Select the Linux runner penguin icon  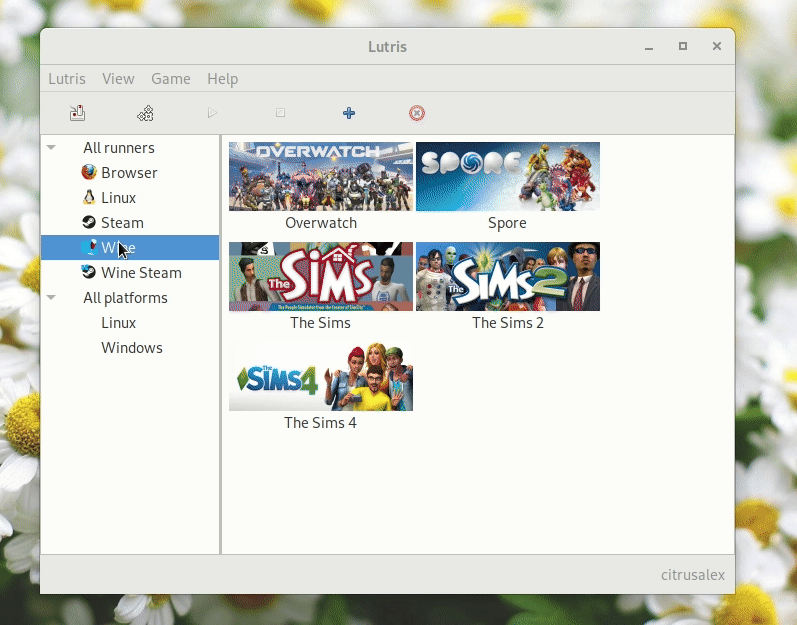89,197
